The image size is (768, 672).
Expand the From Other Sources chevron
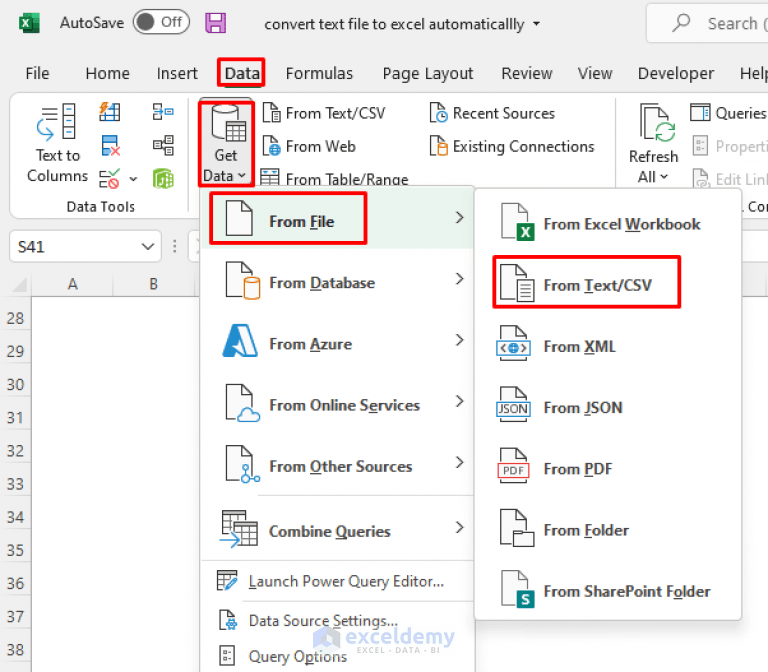point(459,462)
